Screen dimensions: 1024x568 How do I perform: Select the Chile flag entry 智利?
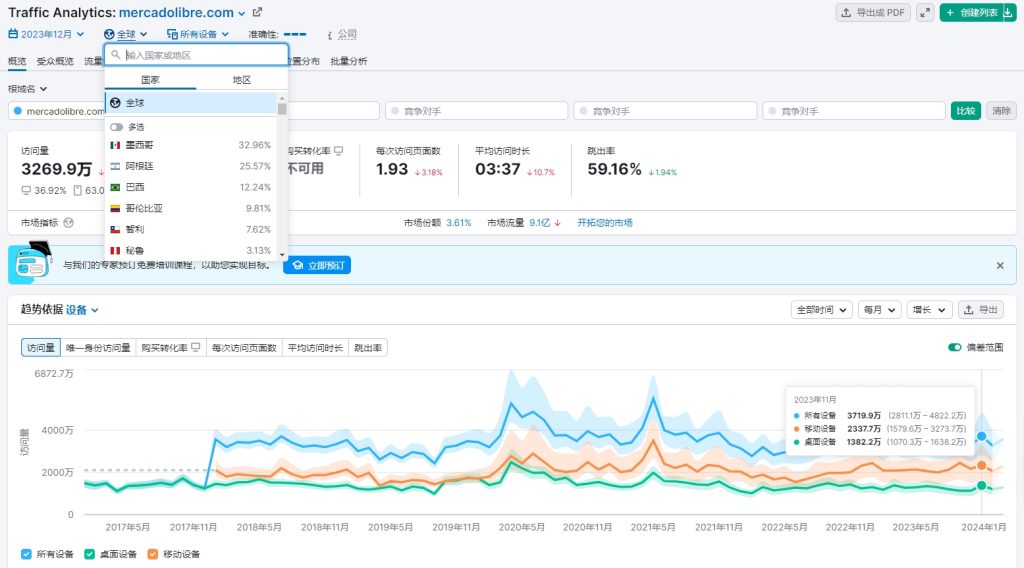pyautogui.click(x=190, y=229)
